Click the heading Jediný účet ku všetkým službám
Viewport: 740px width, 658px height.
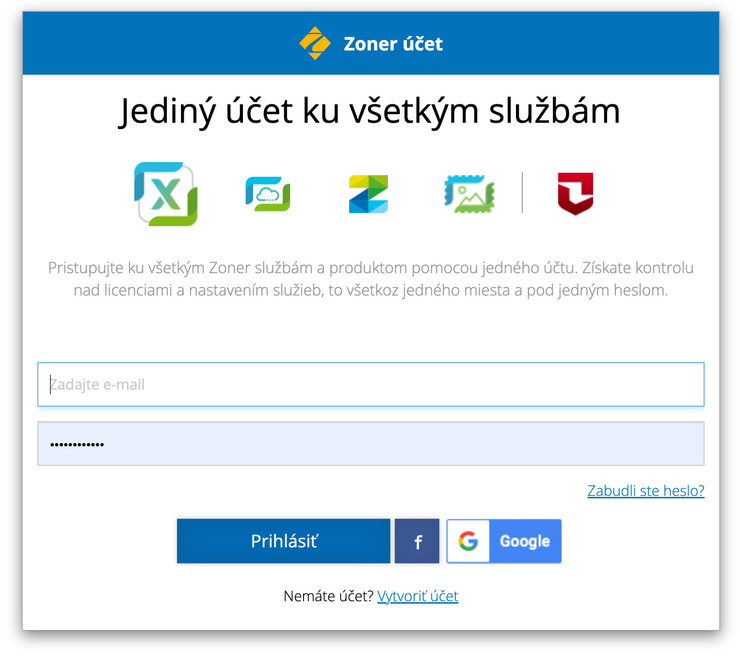pyautogui.click(x=370, y=111)
